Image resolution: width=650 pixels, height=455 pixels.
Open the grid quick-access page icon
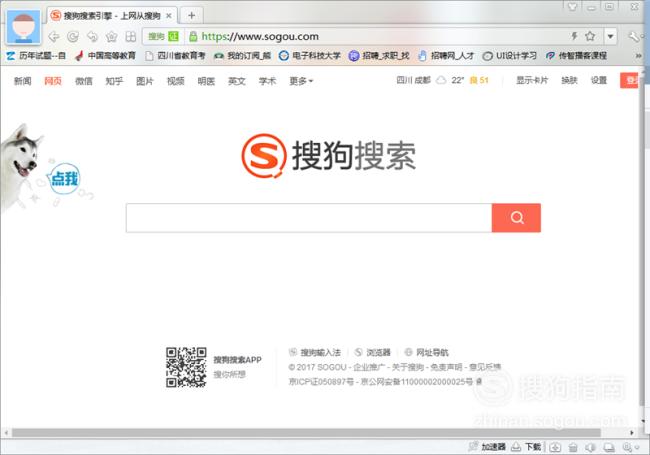131,37
